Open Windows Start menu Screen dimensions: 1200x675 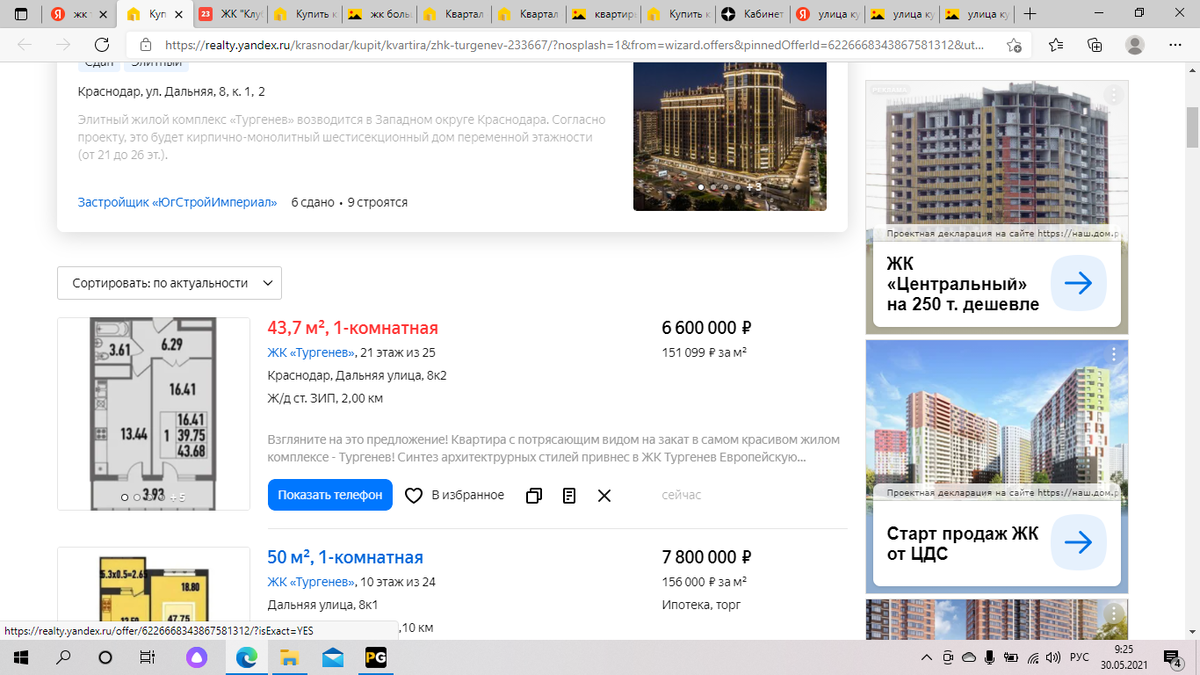pyautogui.click(x=22, y=658)
